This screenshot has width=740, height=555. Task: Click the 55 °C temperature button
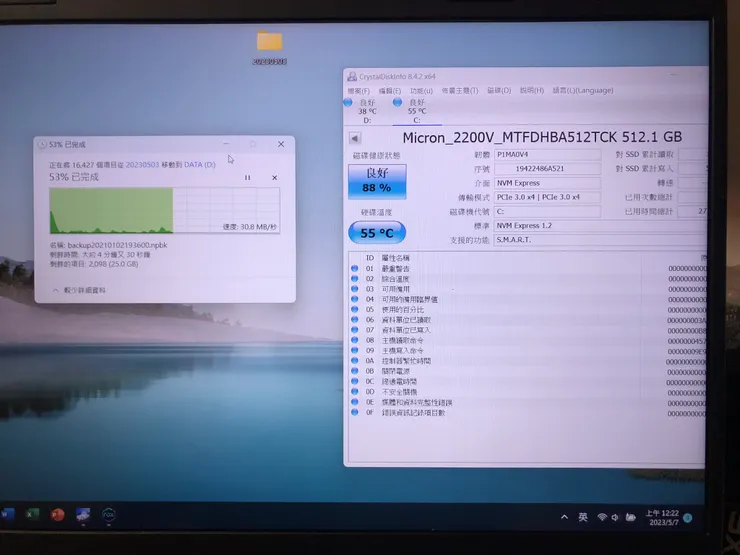click(377, 233)
